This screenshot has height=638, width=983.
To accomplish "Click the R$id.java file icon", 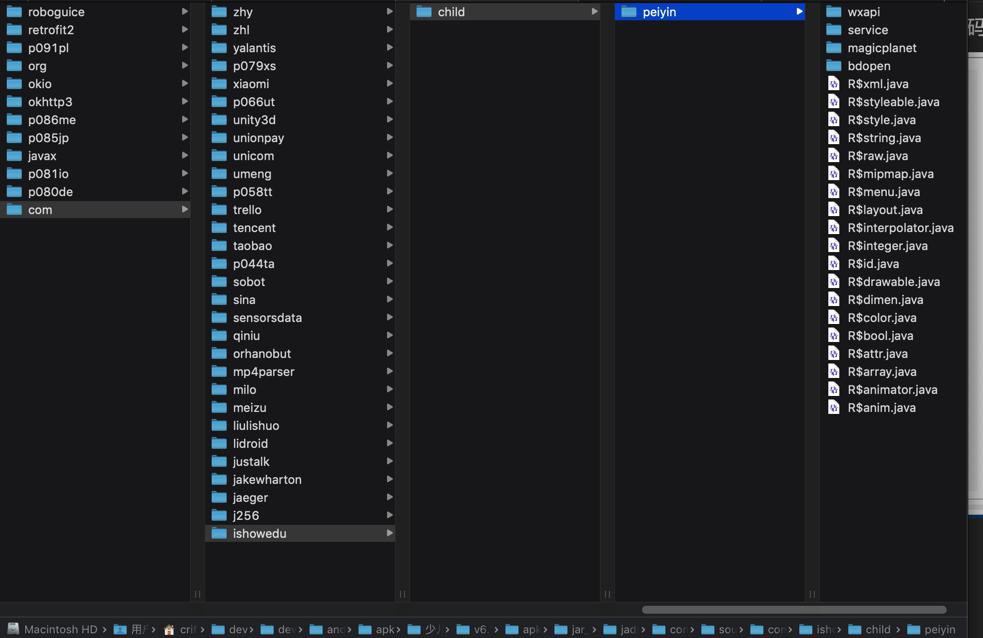I will pyautogui.click(x=834, y=264).
